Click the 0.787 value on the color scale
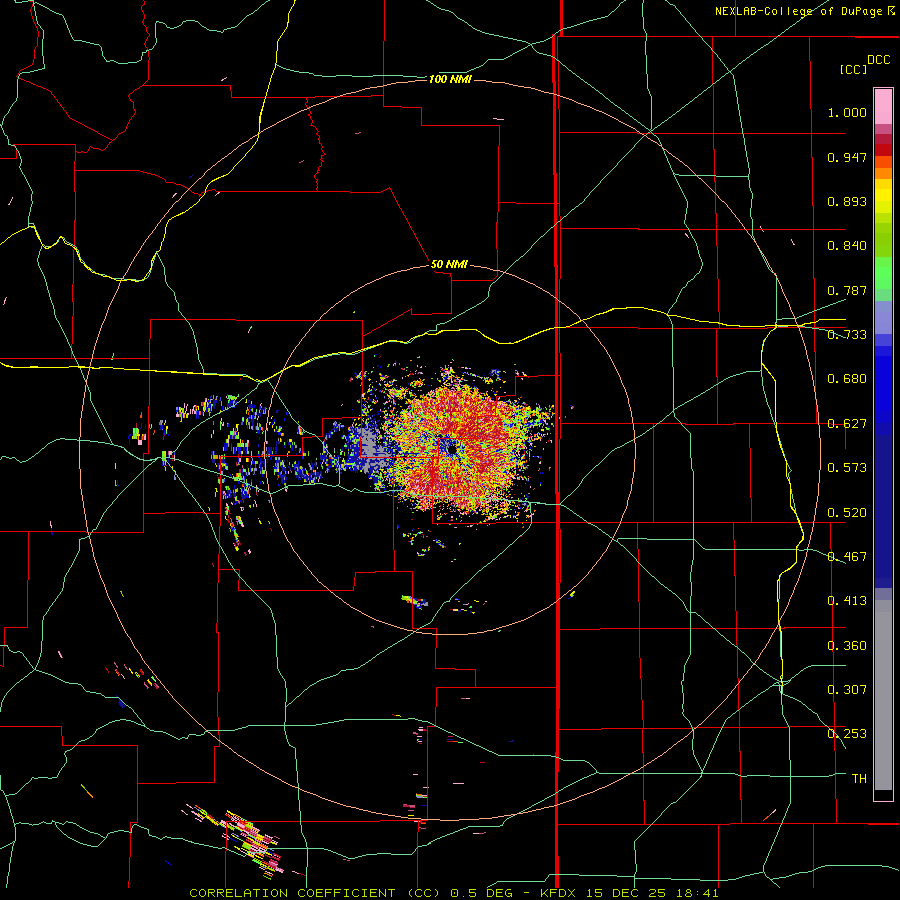This screenshot has width=900, height=900. pos(847,290)
